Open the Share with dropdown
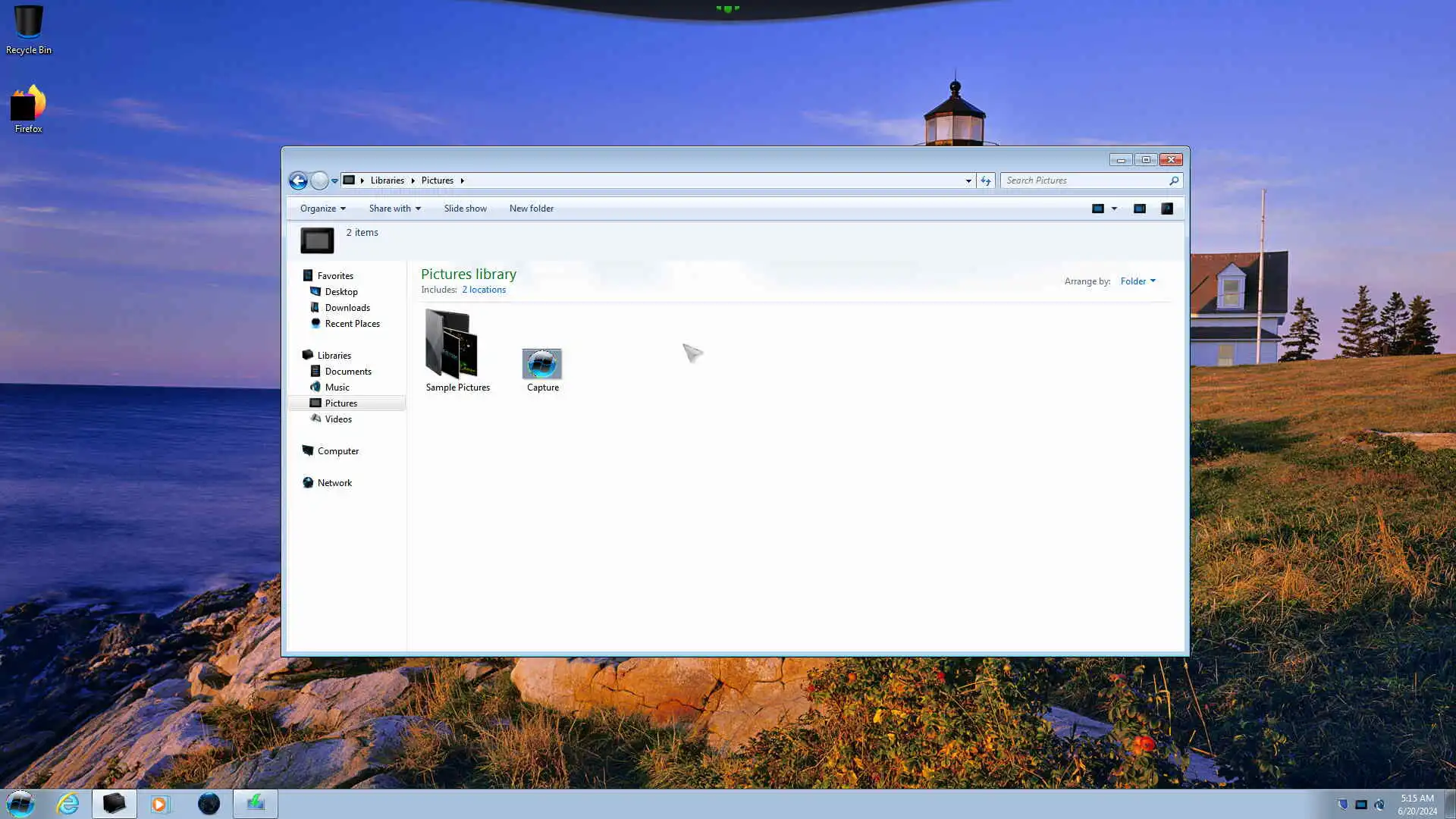 click(394, 209)
